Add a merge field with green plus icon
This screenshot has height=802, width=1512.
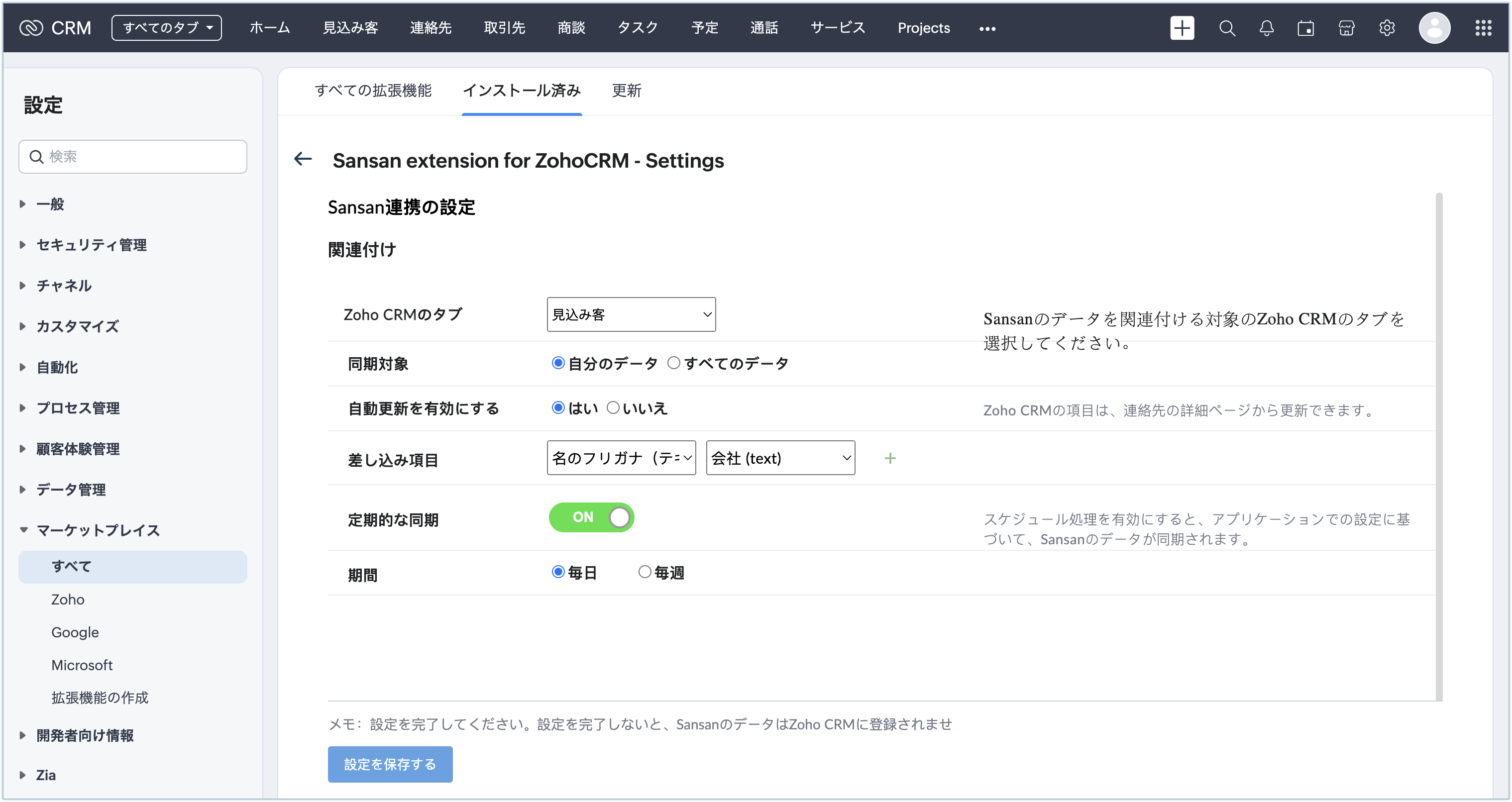[890, 458]
